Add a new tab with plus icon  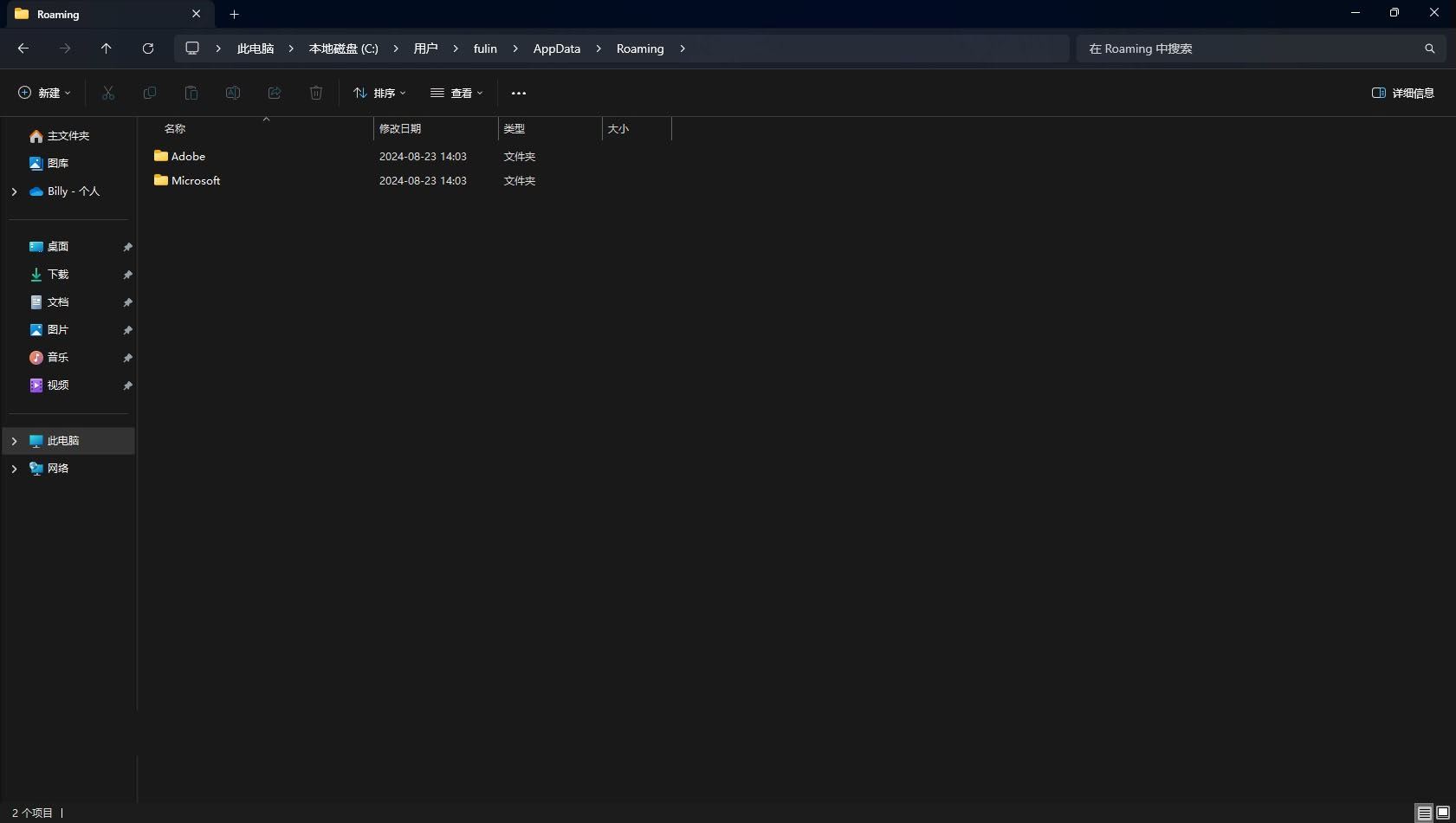pyautogui.click(x=234, y=15)
